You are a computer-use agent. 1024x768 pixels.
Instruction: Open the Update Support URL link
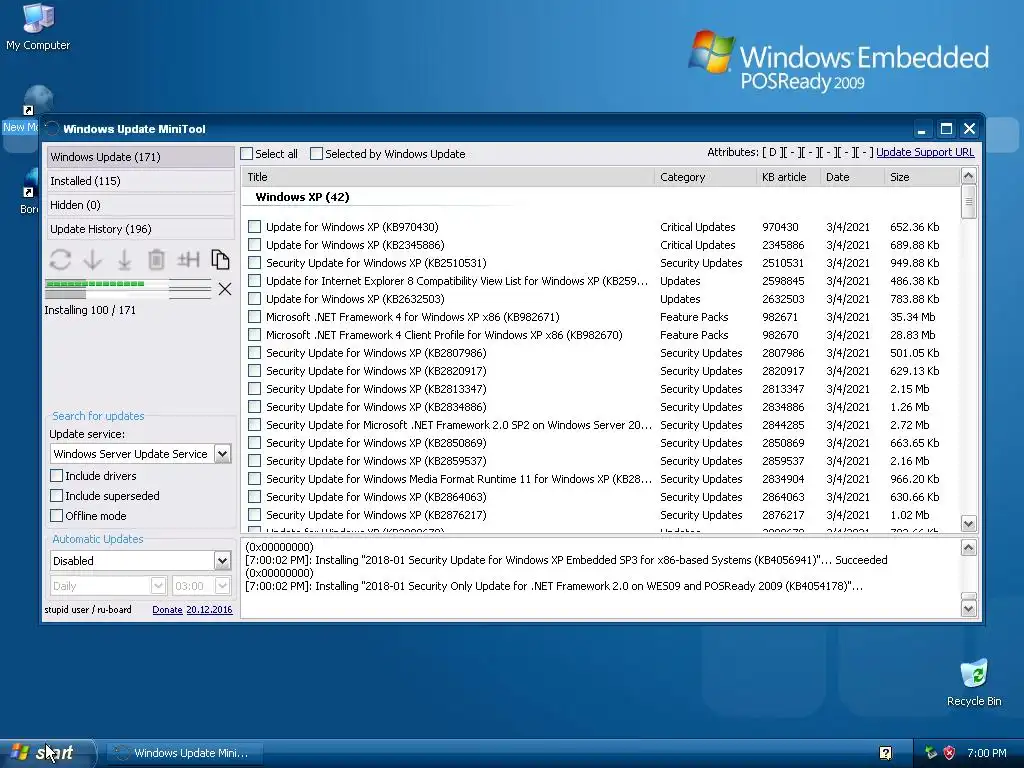pos(925,152)
